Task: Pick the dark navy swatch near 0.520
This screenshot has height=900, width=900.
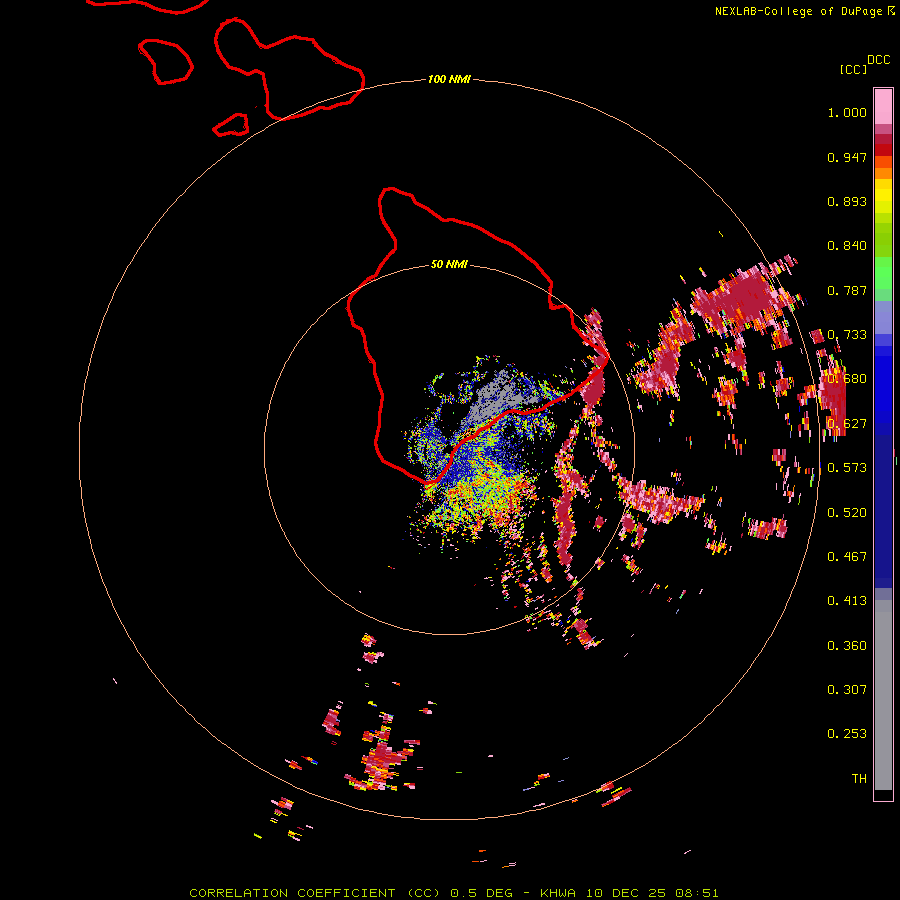Action: pyautogui.click(x=883, y=511)
